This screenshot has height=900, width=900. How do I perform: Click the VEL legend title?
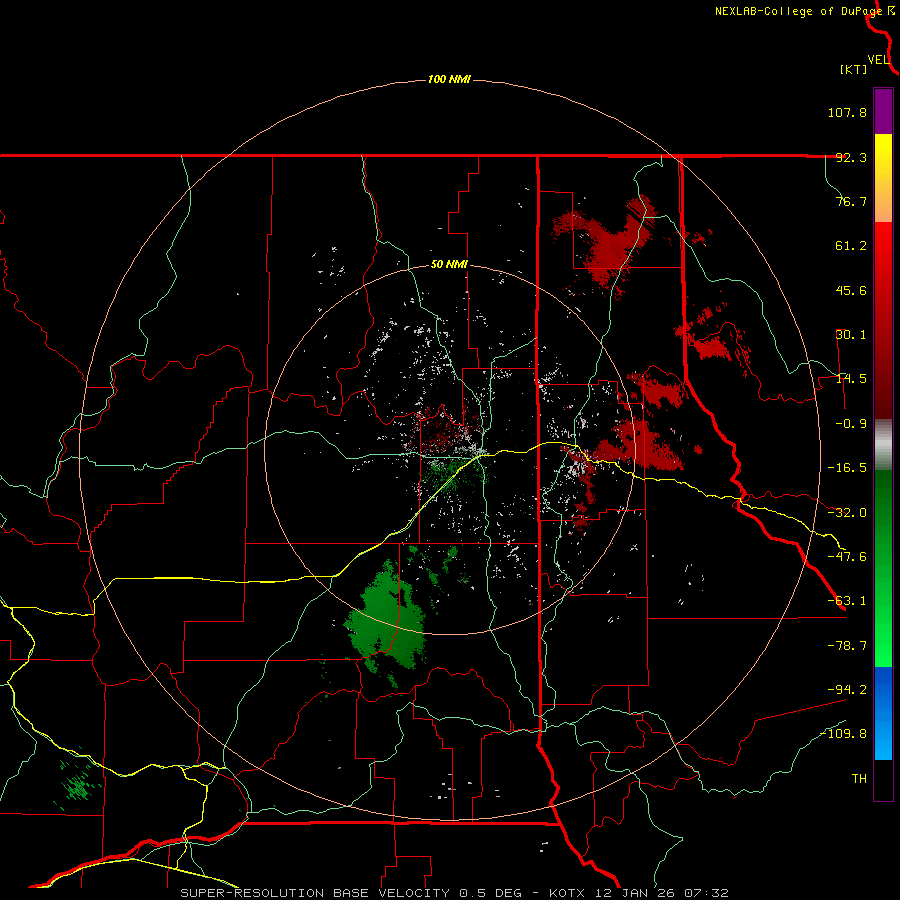[878, 59]
